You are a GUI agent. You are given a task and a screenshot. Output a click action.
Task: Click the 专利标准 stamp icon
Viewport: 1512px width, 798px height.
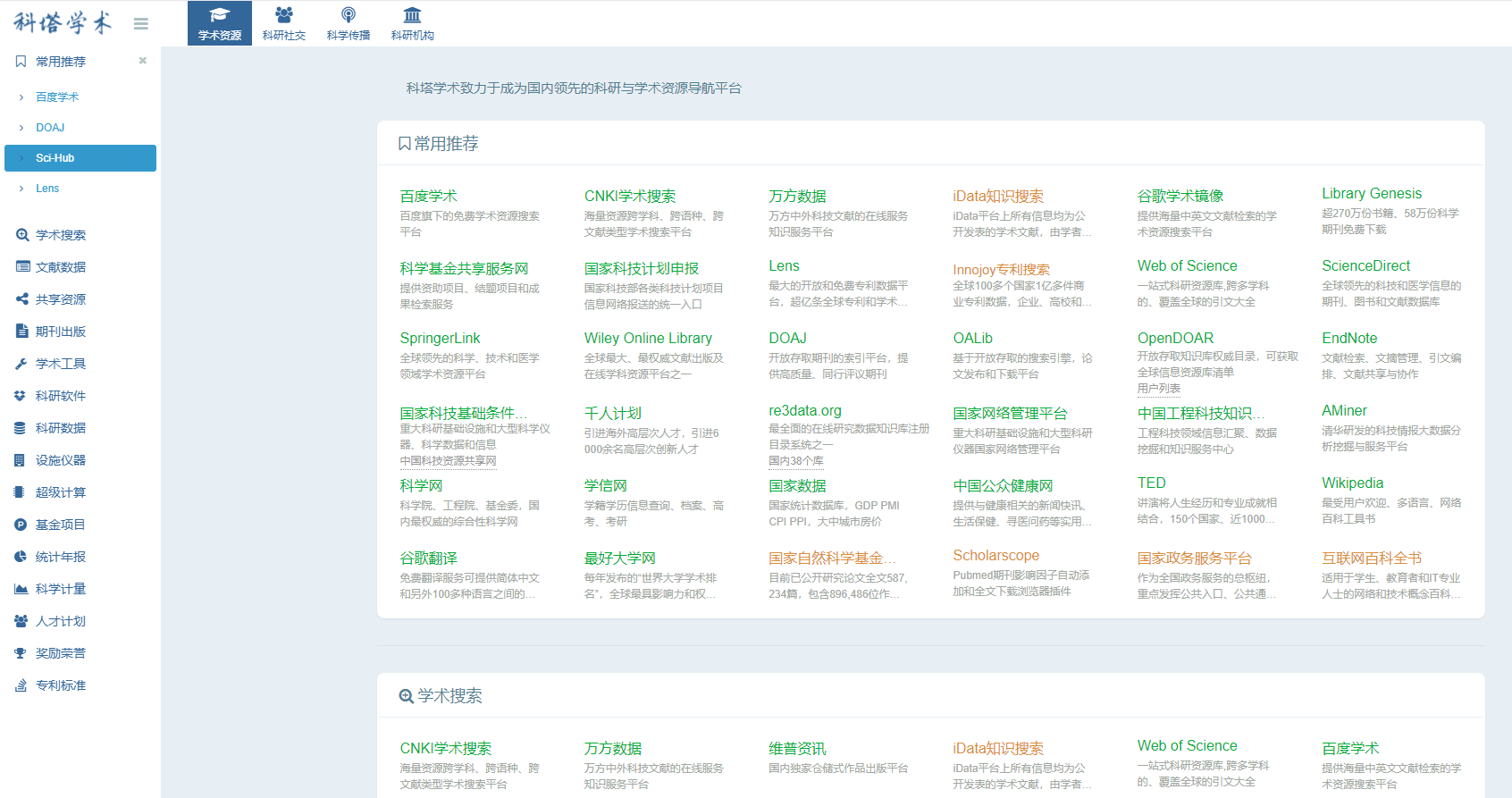coord(21,685)
